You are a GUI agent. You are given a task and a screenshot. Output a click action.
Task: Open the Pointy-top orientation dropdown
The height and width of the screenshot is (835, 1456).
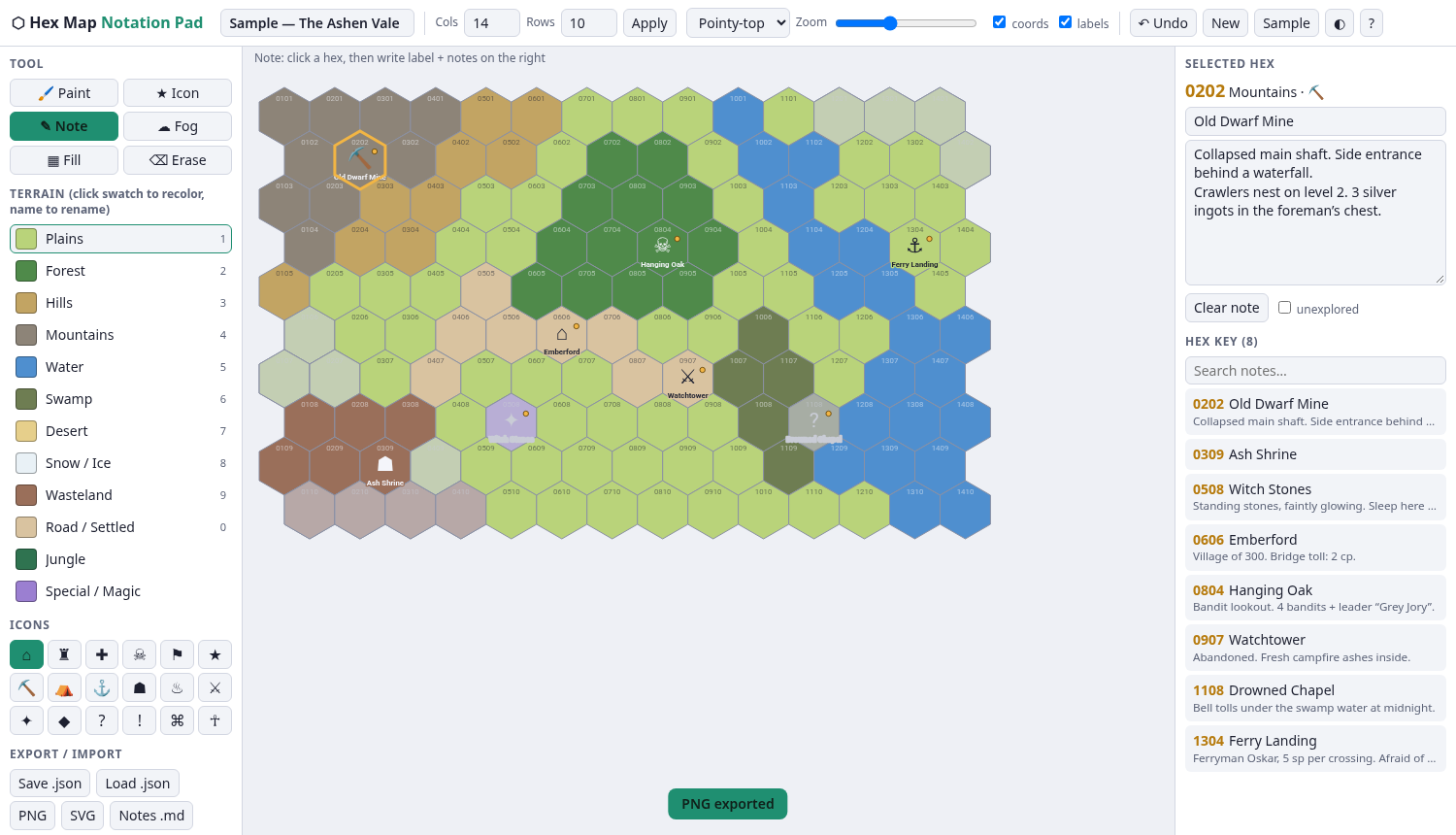click(738, 23)
